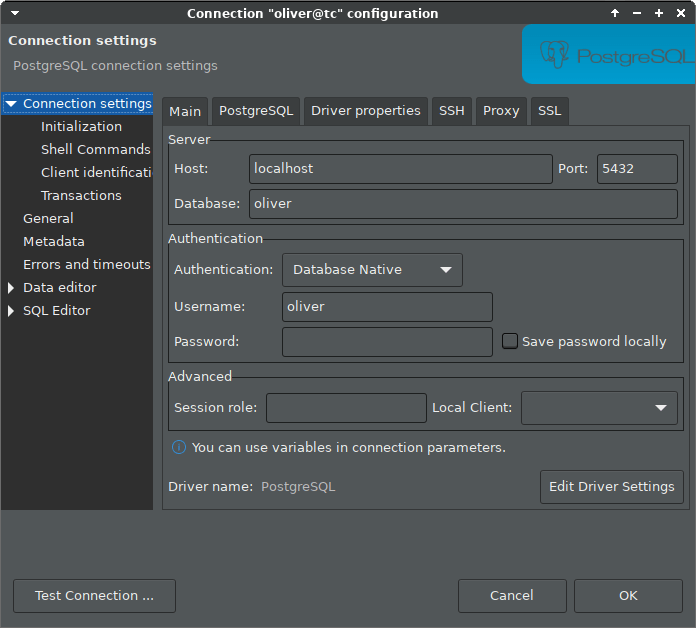
Task: Click the info icon beside variables hint
Action: tap(178, 447)
